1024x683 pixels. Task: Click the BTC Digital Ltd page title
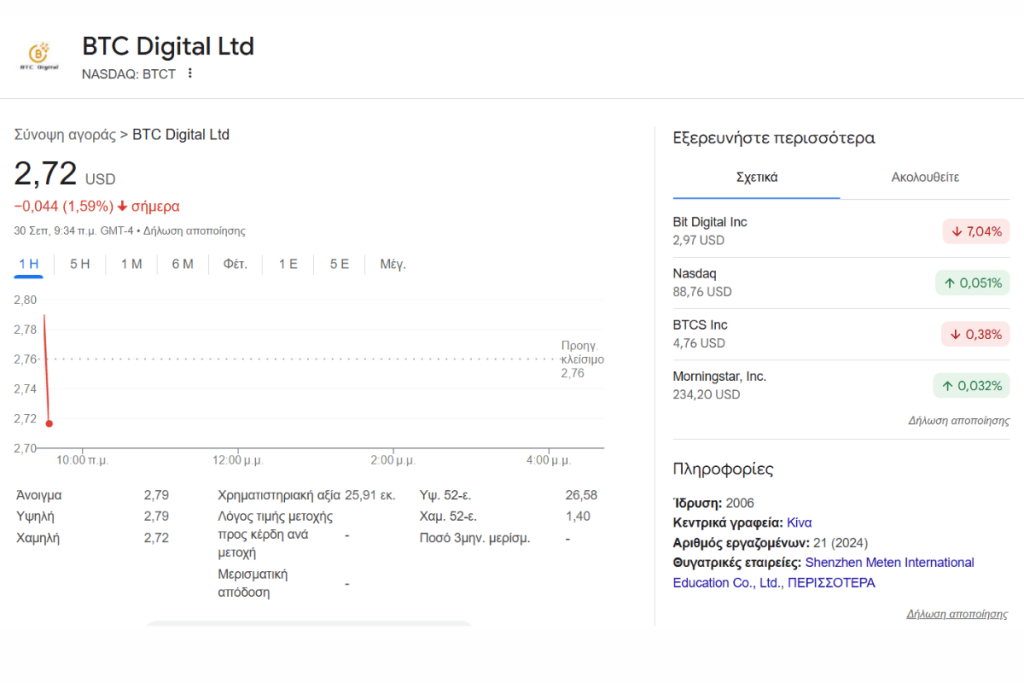[168, 46]
